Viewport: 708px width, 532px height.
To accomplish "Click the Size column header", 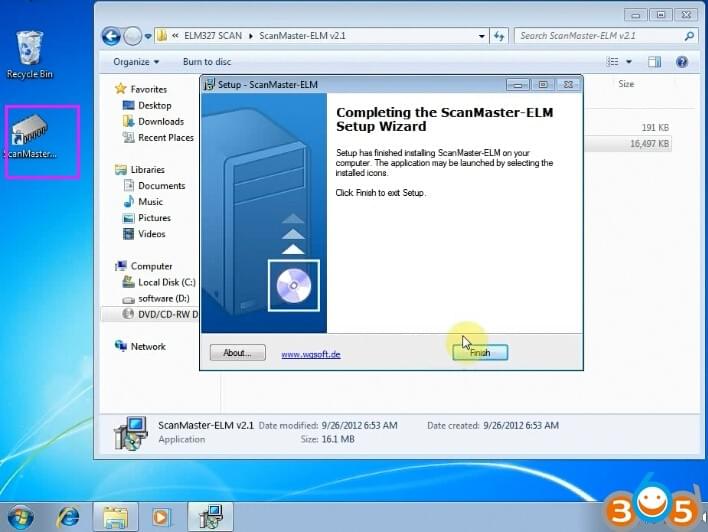I will (x=626, y=84).
